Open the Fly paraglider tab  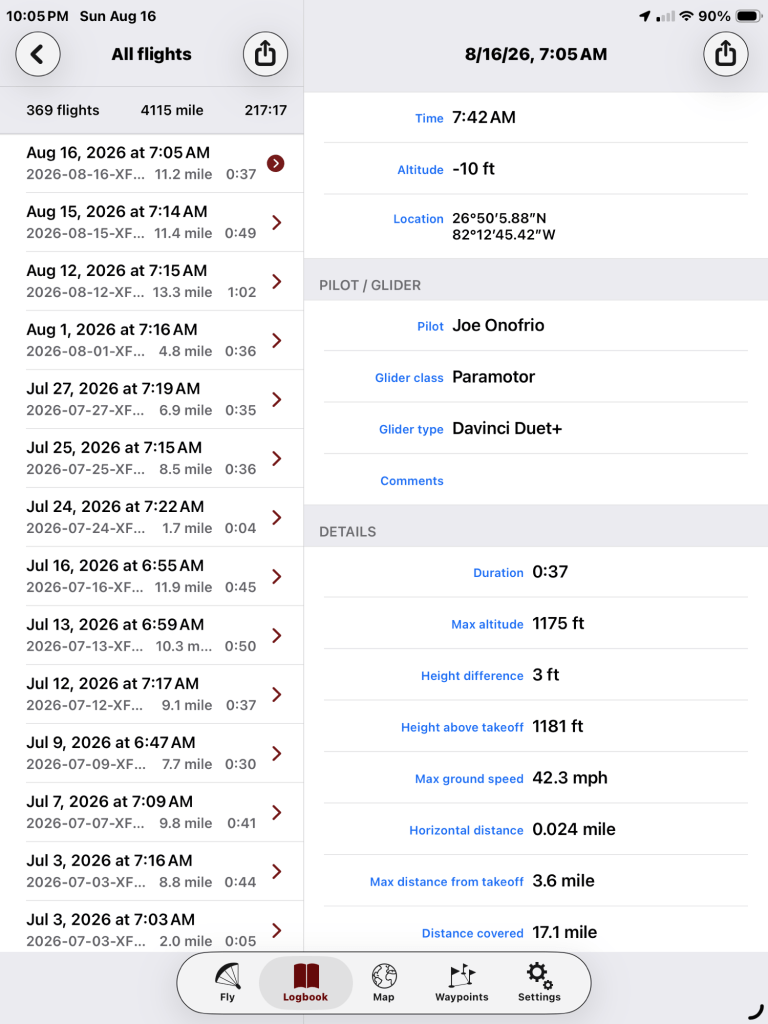tap(227, 982)
